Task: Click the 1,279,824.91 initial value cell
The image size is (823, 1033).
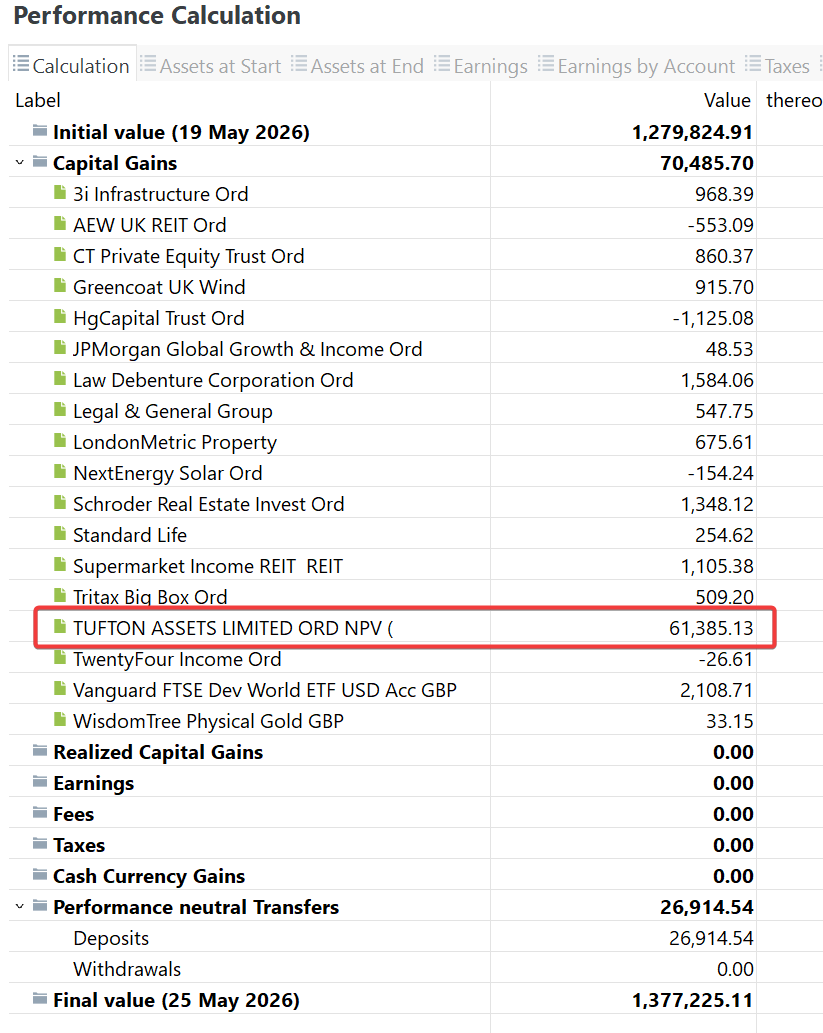Action: pos(692,132)
